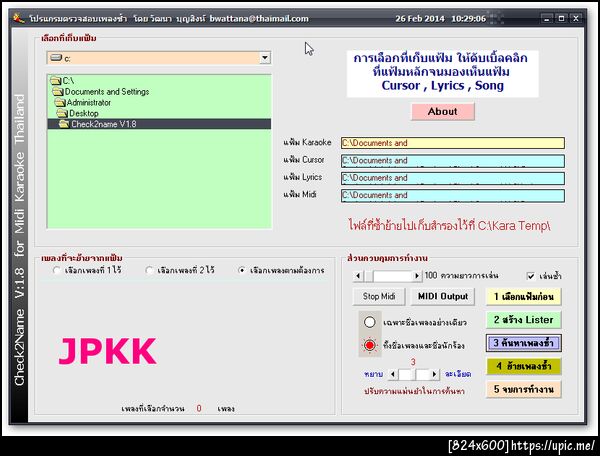Viewport: 600px width, 456px height.
Task: Click the 2 Lister create button
Action: point(523,320)
